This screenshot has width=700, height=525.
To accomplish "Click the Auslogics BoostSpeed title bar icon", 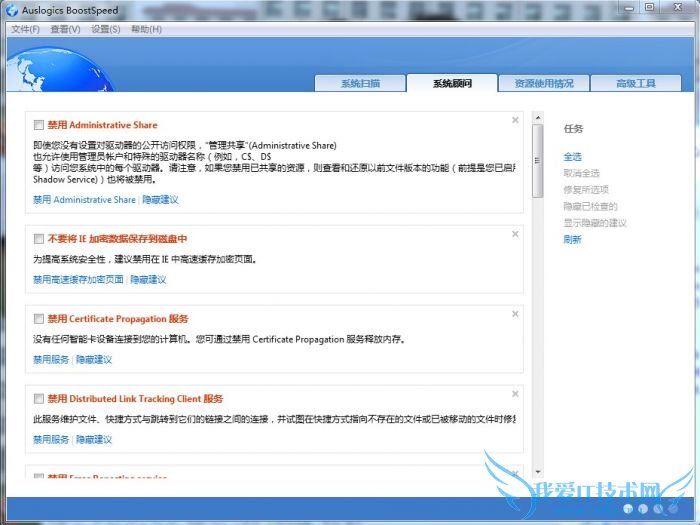I will click(12, 10).
